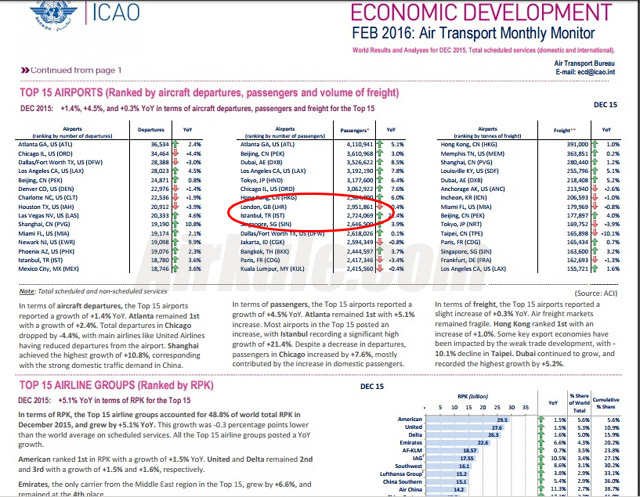This screenshot has height=497, width=640.
Task: Click green arrow in Emirates RPK row
Action: (542, 443)
